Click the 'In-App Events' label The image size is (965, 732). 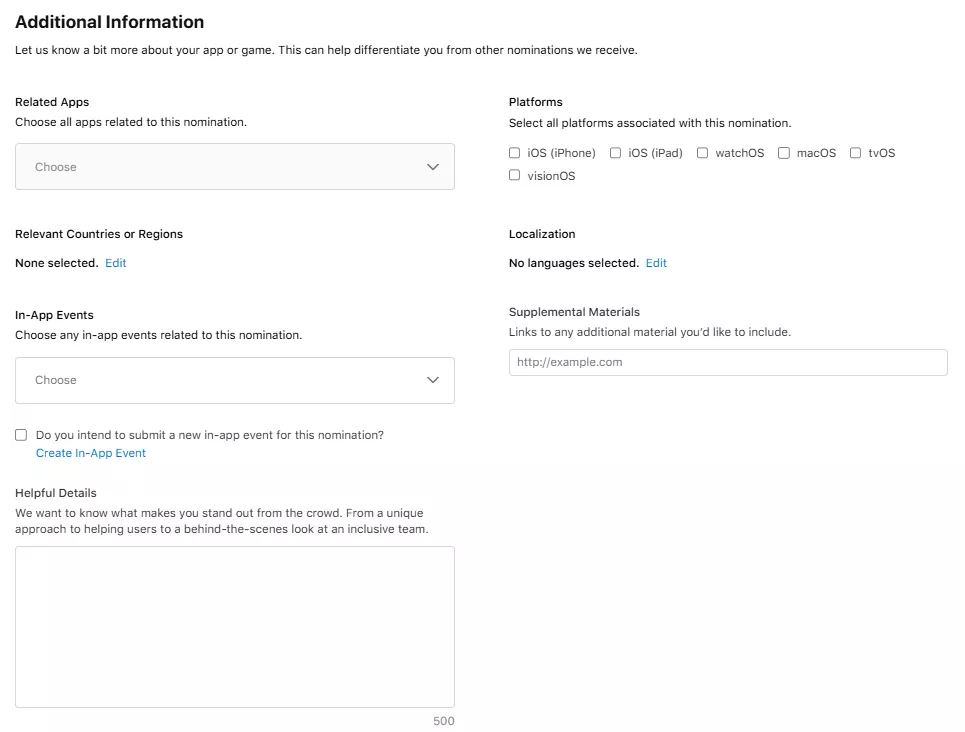point(54,315)
